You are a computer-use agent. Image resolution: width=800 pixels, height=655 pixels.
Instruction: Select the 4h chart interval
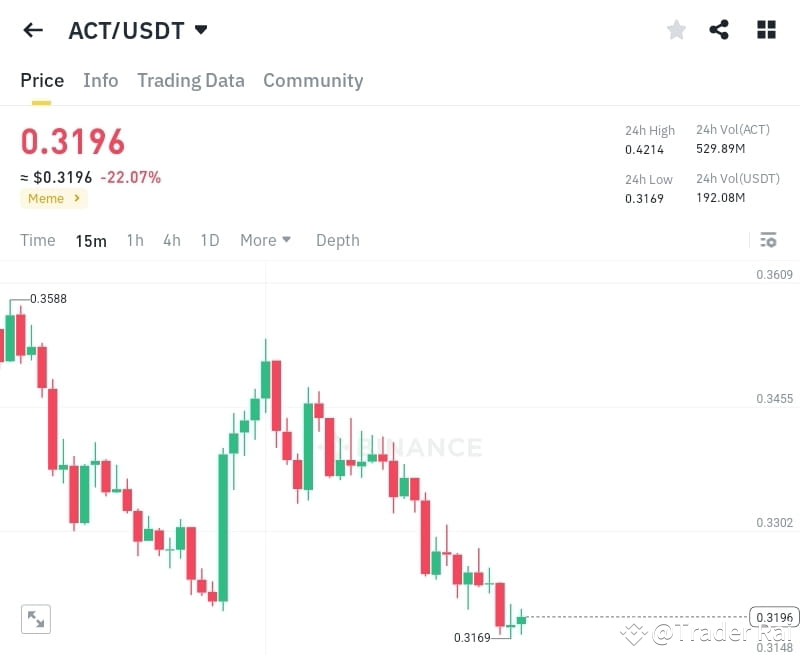tap(171, 240)
